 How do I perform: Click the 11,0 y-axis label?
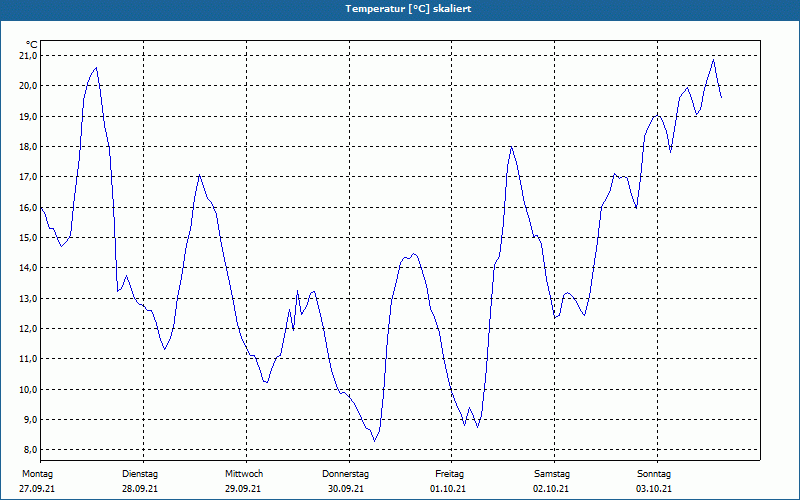tap(28, 359)
